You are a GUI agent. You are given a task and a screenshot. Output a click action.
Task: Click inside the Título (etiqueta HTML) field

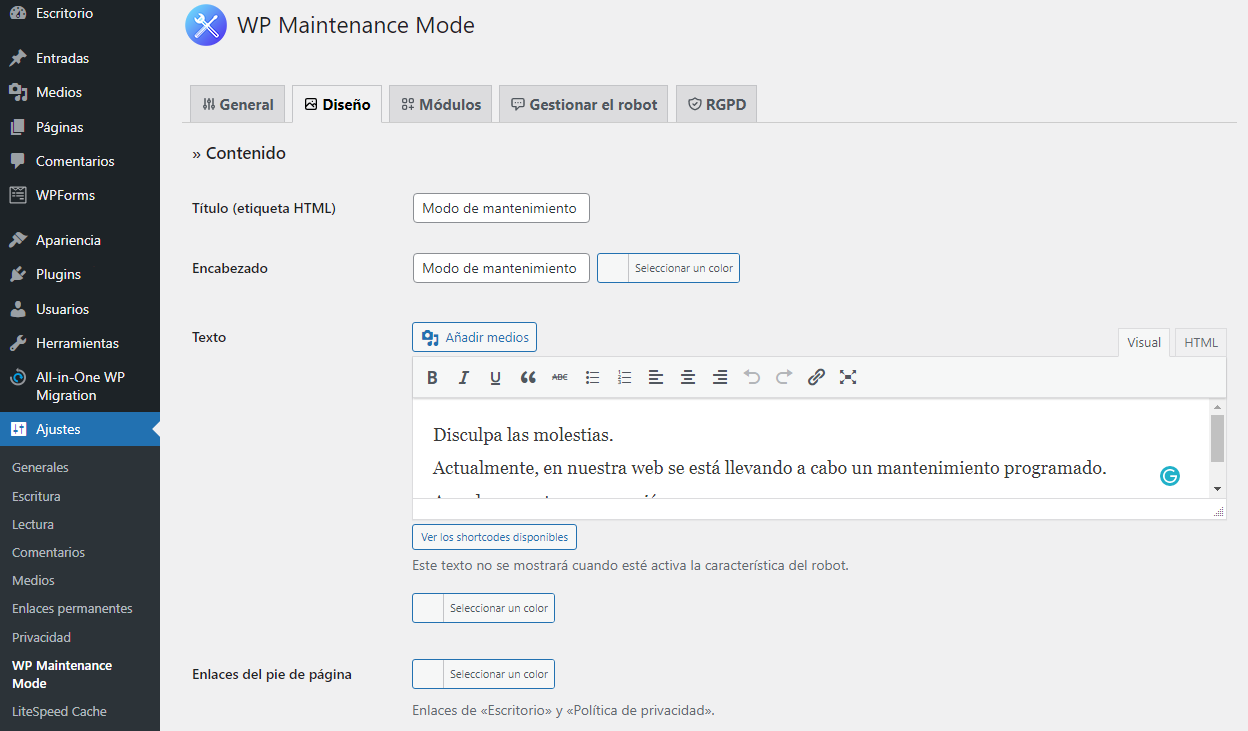pyautogui.click(x=500, y=208)
